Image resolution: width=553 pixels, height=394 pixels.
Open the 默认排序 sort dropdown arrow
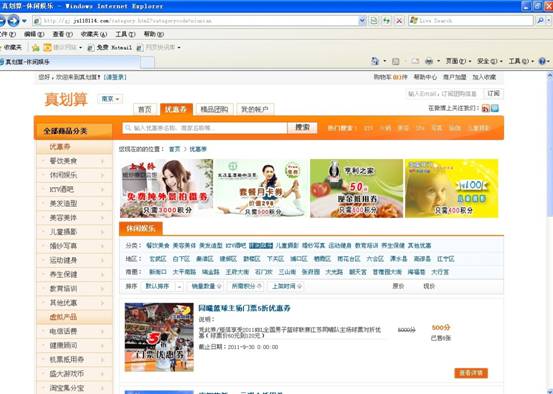[179, 287]
